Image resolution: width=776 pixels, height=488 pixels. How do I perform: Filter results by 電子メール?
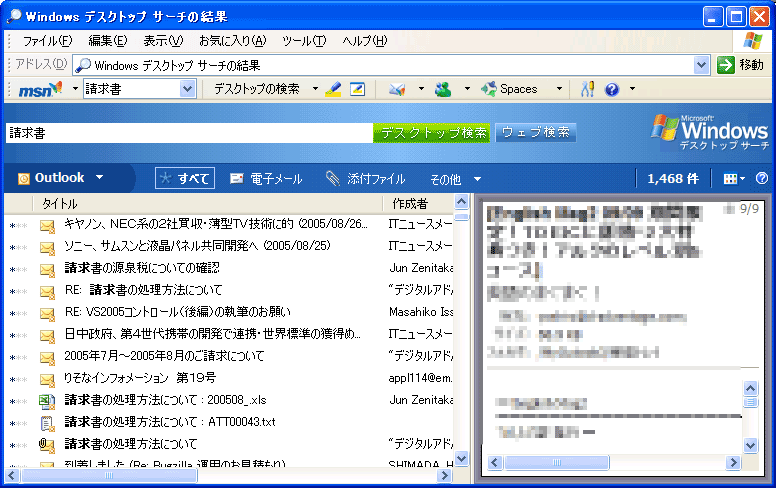266,179
